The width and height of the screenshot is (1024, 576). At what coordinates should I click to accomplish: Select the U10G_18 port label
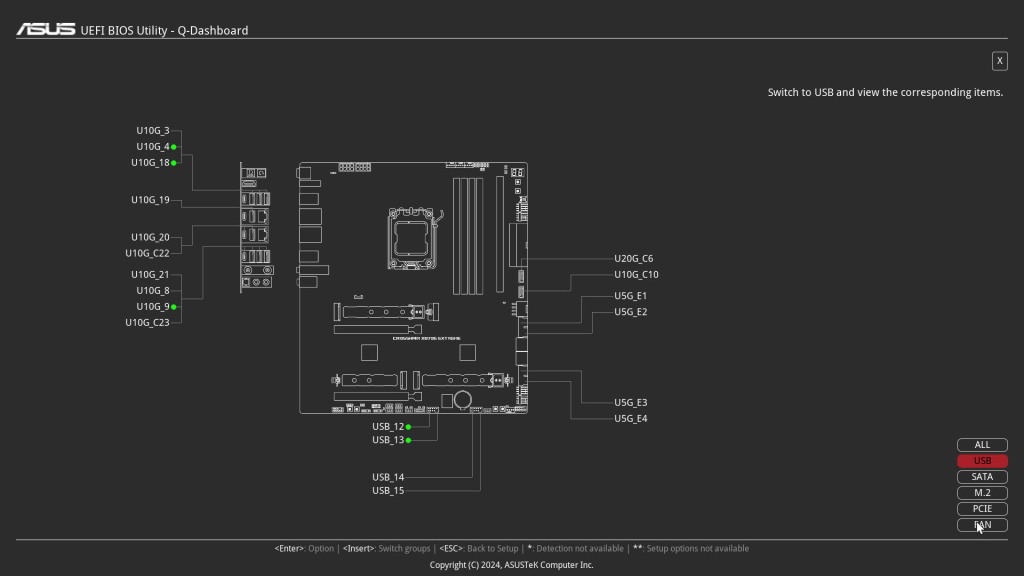(x=150, y=163)
